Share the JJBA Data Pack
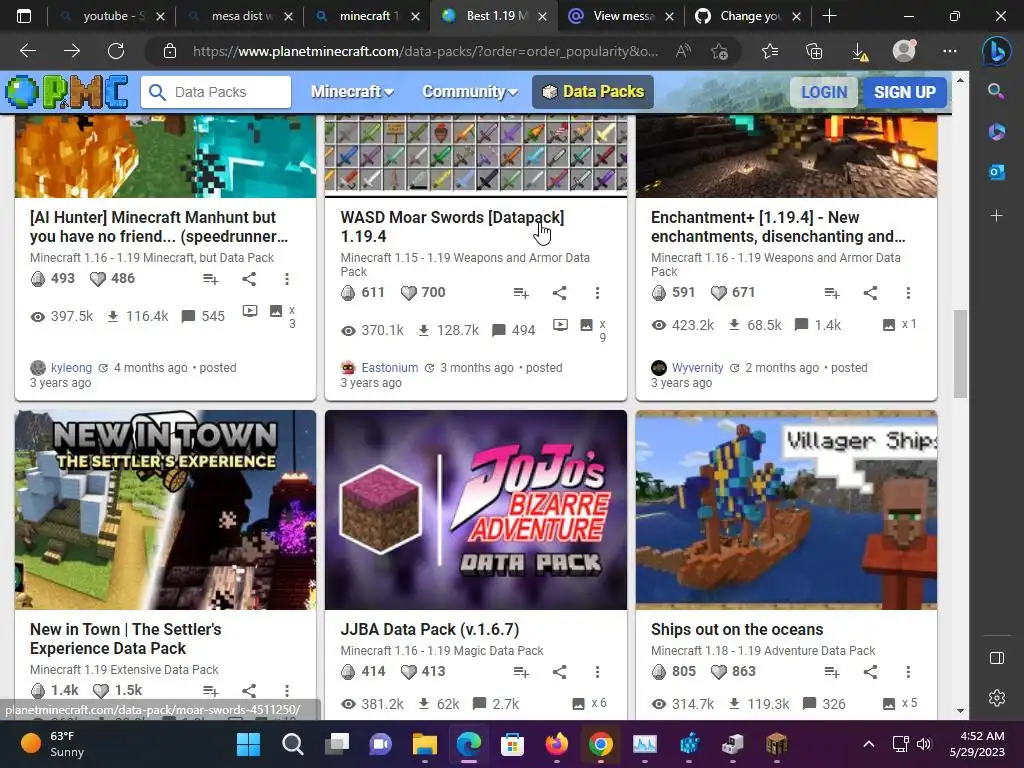 coord(560,671)
